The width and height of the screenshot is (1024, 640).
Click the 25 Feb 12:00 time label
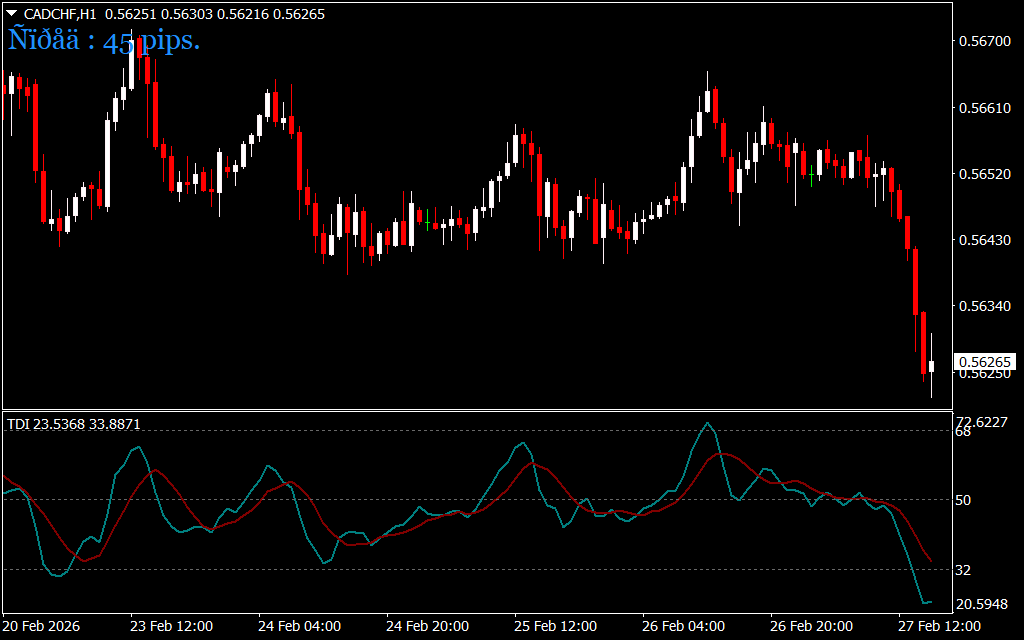point(555,626)
